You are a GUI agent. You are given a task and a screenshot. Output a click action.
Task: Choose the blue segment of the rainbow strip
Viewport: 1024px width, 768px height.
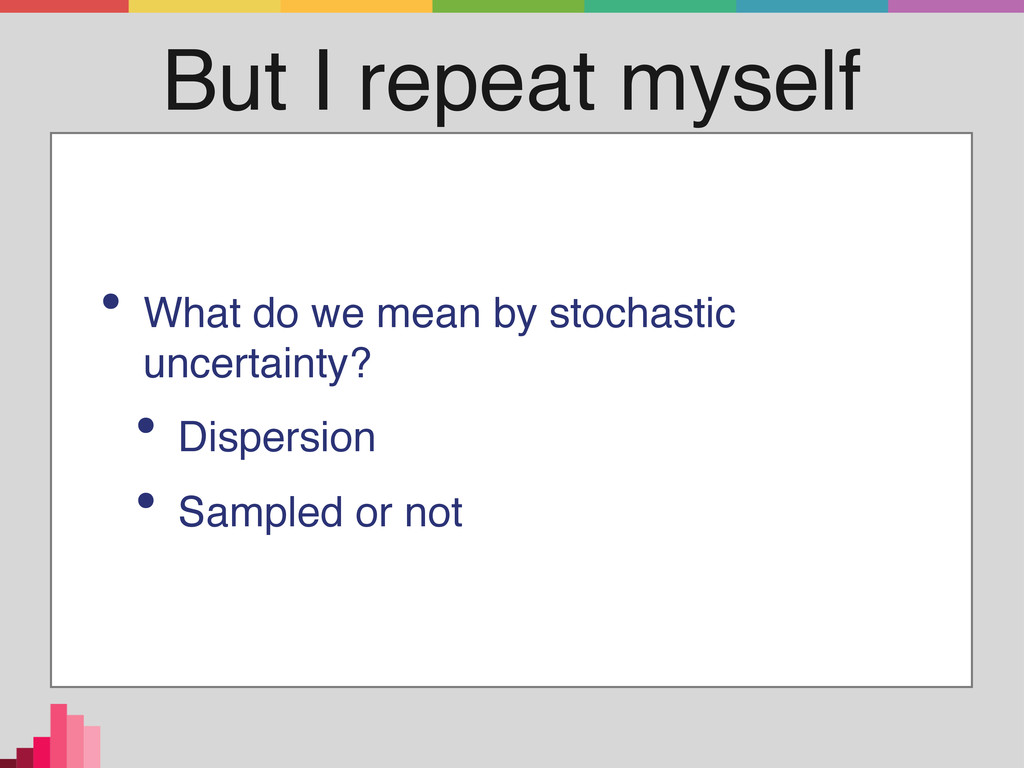click(x=812, y=6)
